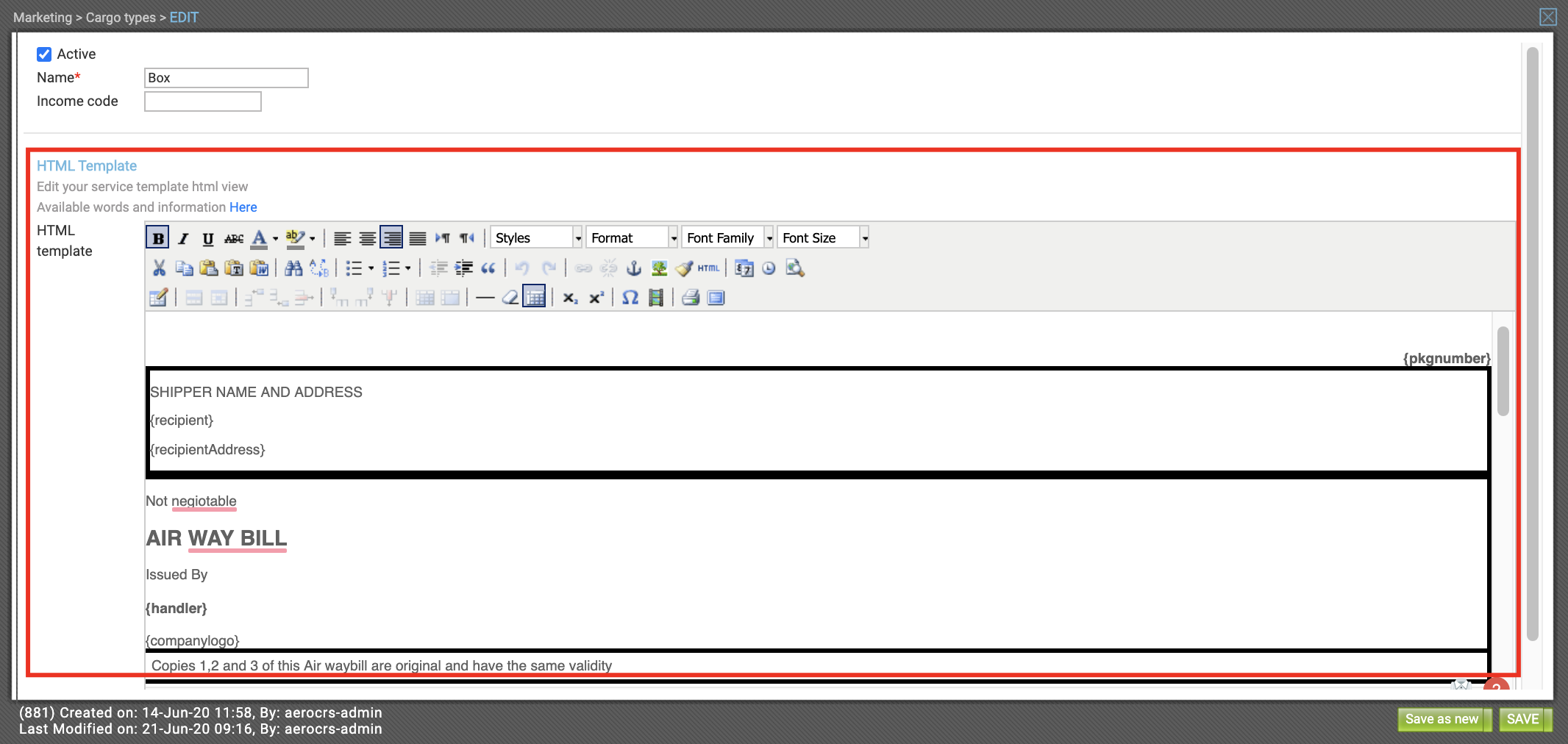Print the template using printer icon
Image resolution: width=1568 pixels, height=744 pixels.
click(x=690, y=298)
